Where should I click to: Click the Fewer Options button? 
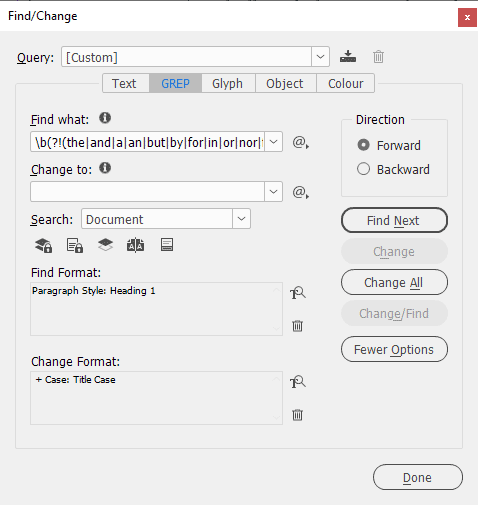point(394,349)
